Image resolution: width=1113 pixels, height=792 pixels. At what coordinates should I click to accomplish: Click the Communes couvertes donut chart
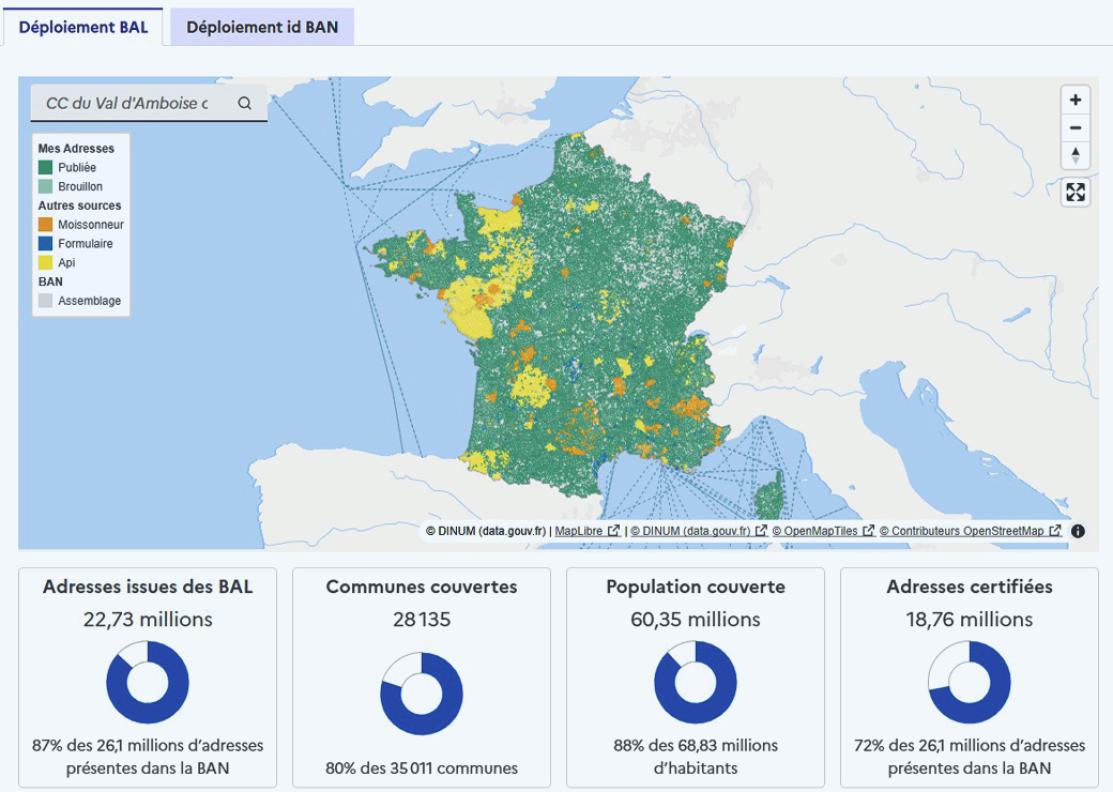point(422,694)
